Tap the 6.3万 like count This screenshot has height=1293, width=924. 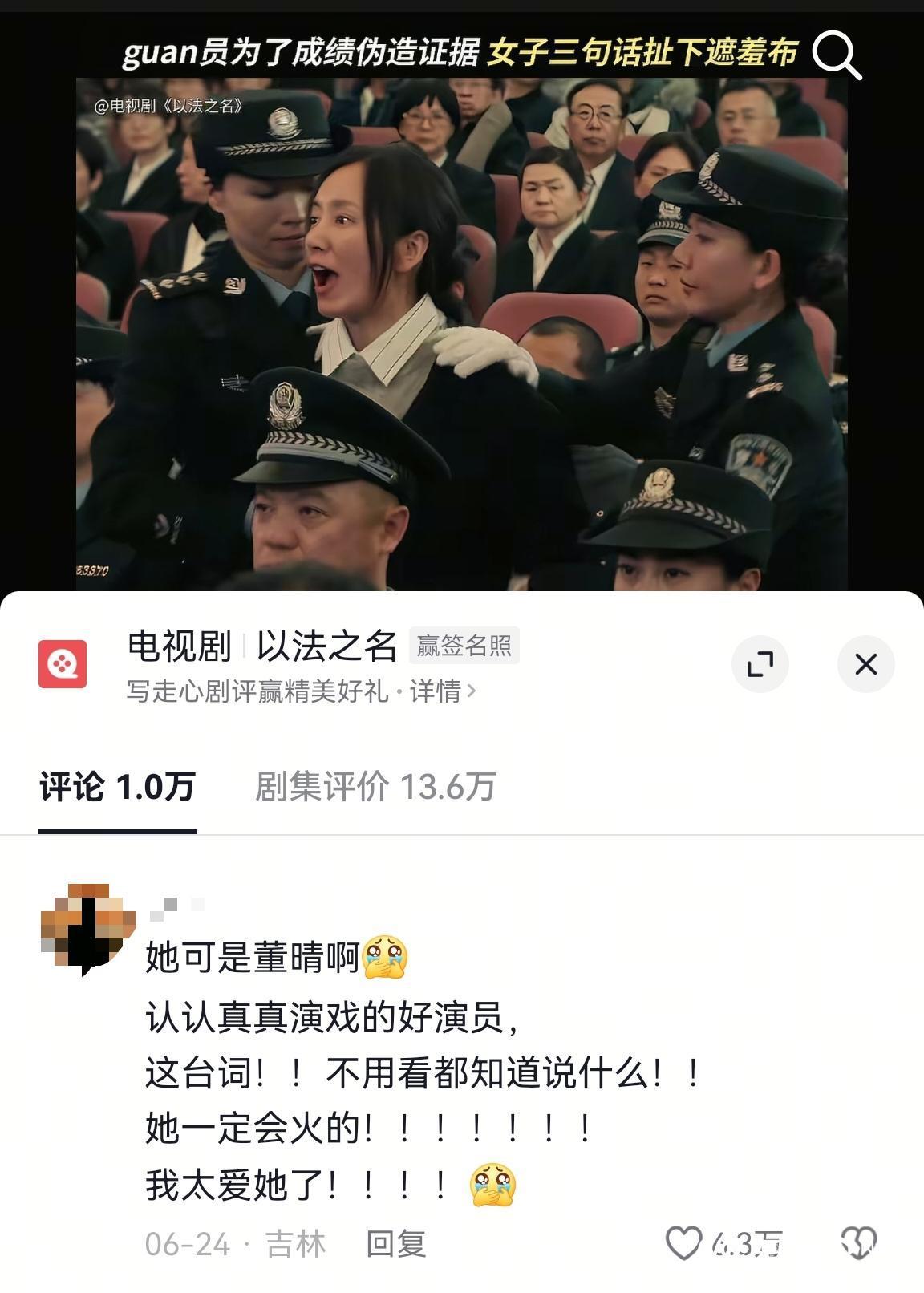click(x=747, y=1244)
